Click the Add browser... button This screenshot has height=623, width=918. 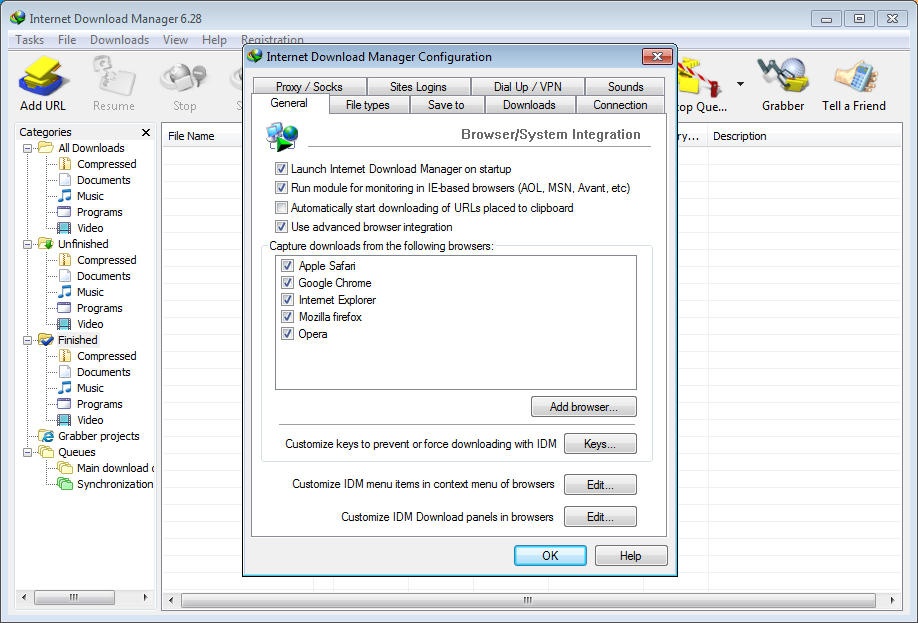[x=583, y=407]
